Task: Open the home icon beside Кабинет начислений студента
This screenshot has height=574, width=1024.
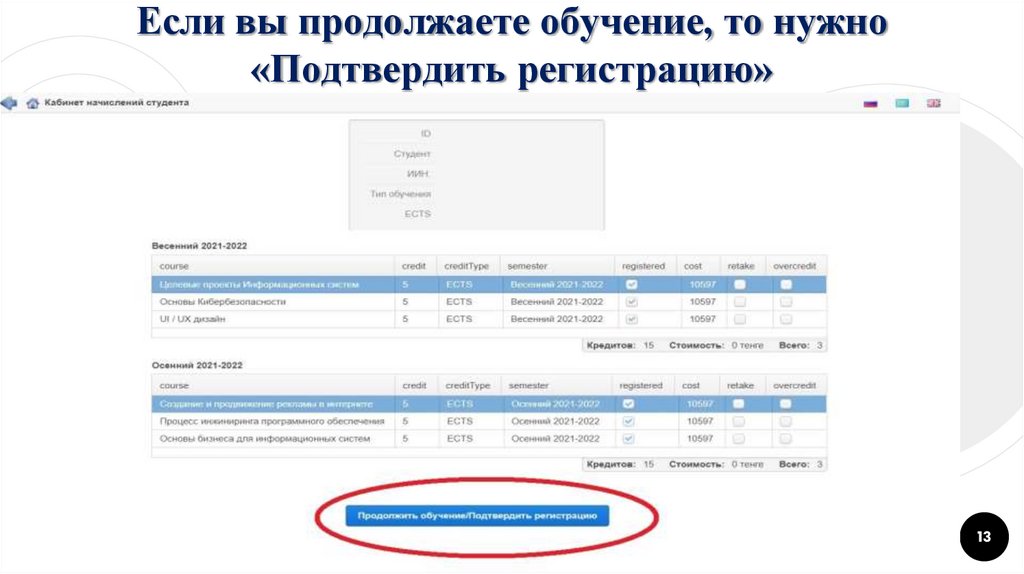Action: (x=32, y=103)
